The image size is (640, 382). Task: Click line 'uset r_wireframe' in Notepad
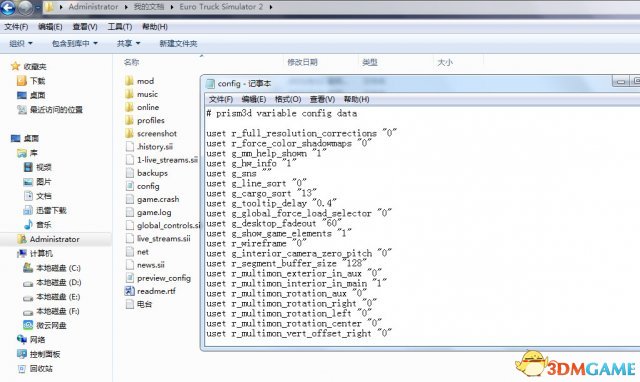coord(257,243)
